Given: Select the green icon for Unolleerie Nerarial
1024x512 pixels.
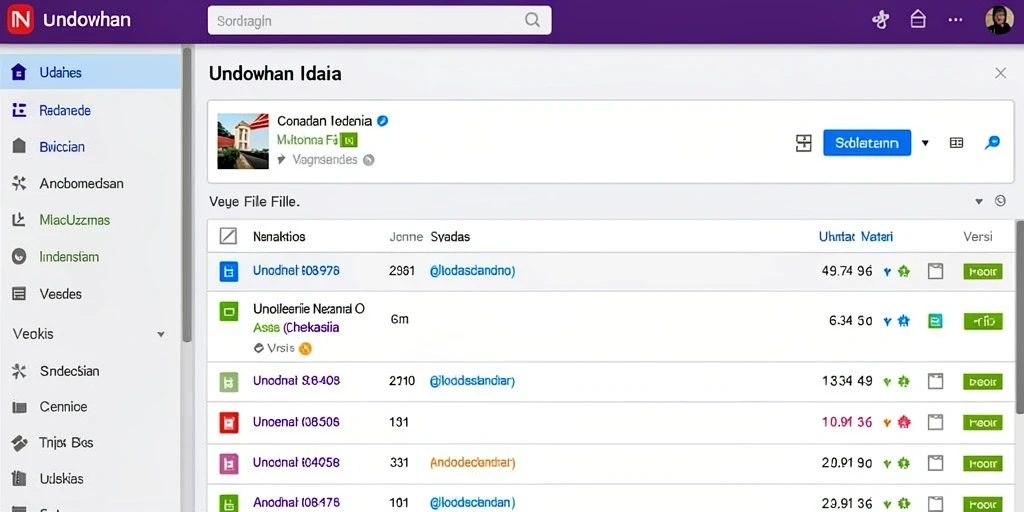Looking at the screenshot, I should [x=229, y=313].
